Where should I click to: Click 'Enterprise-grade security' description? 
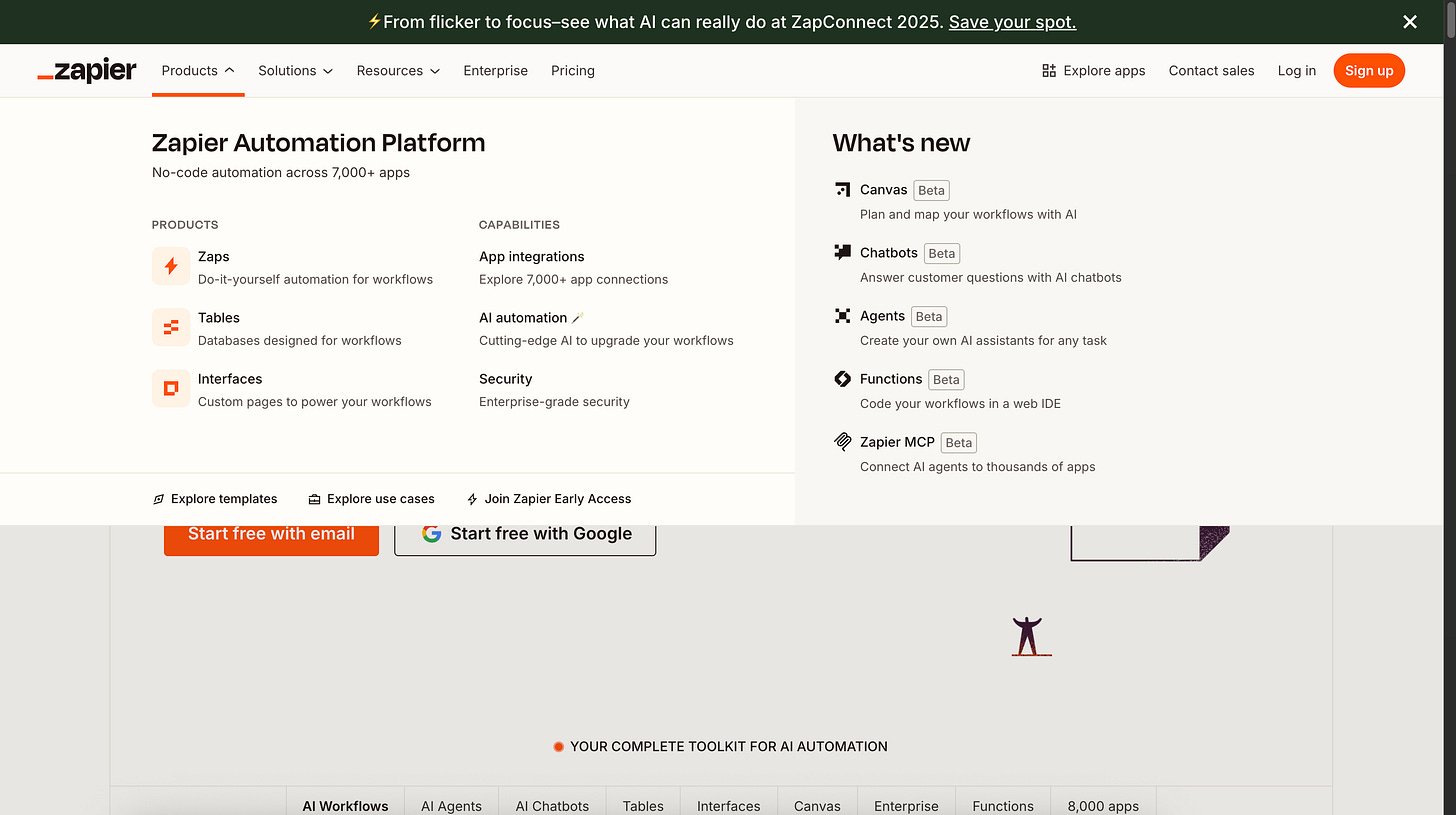[554, 402]
